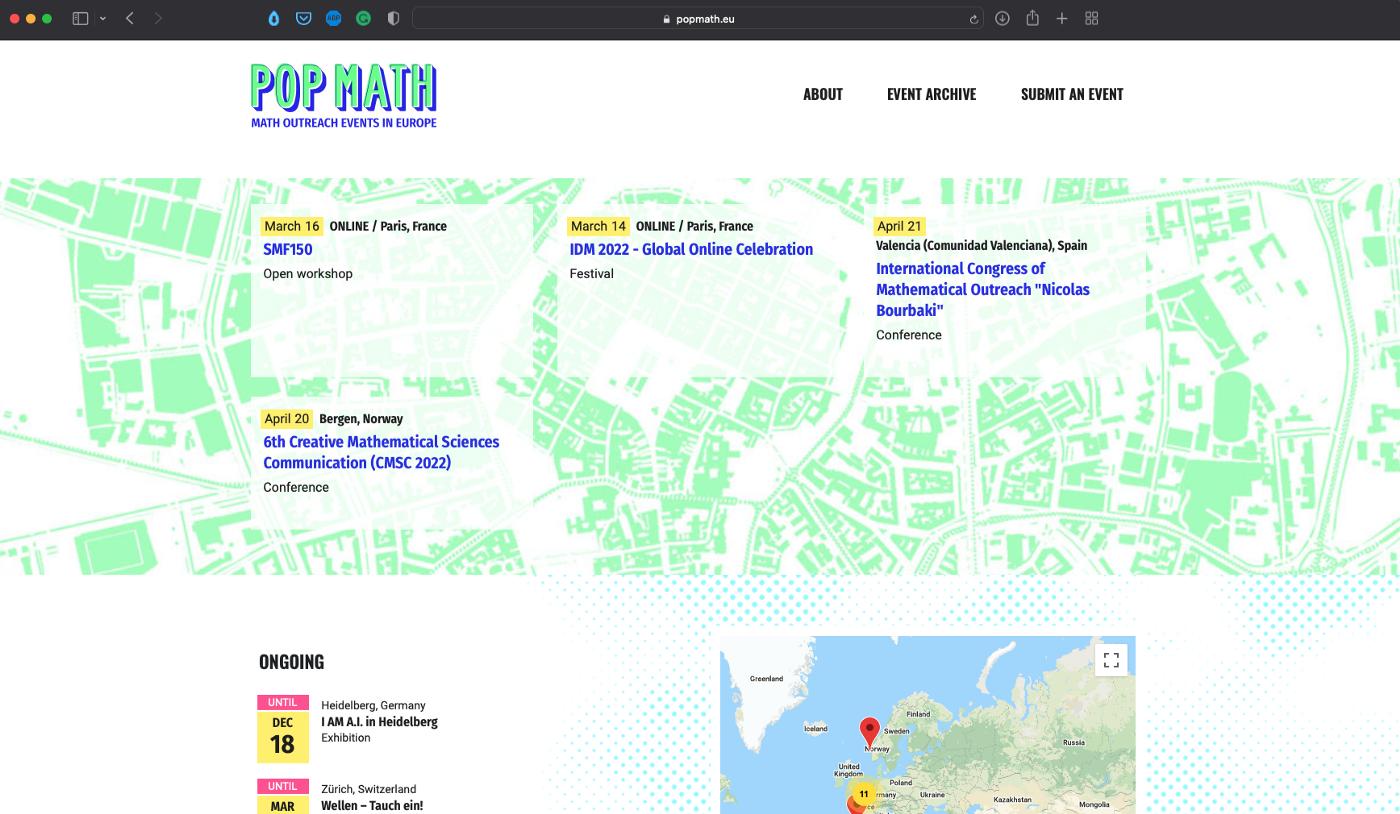Viewport: 1400px width, 814px height.
Task: Open the SMF150 event link
Action: coord(287,250)
